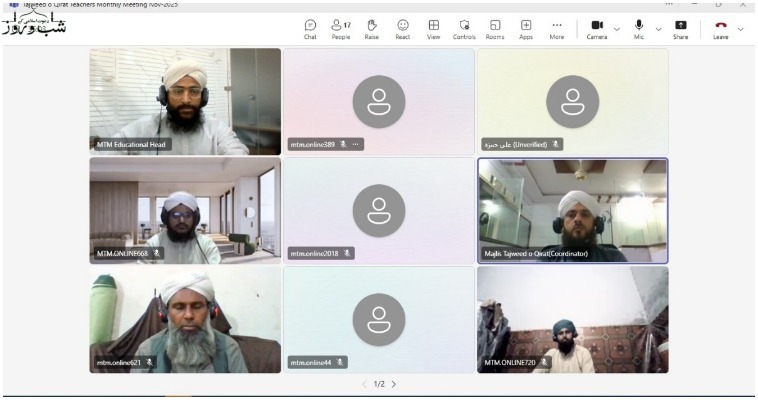Open the More actions menu

(557, 28)
